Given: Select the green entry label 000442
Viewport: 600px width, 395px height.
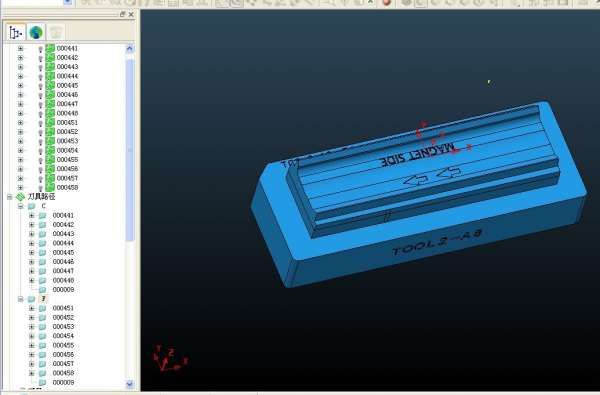Looking at the screenshot, I should point(67,58).
